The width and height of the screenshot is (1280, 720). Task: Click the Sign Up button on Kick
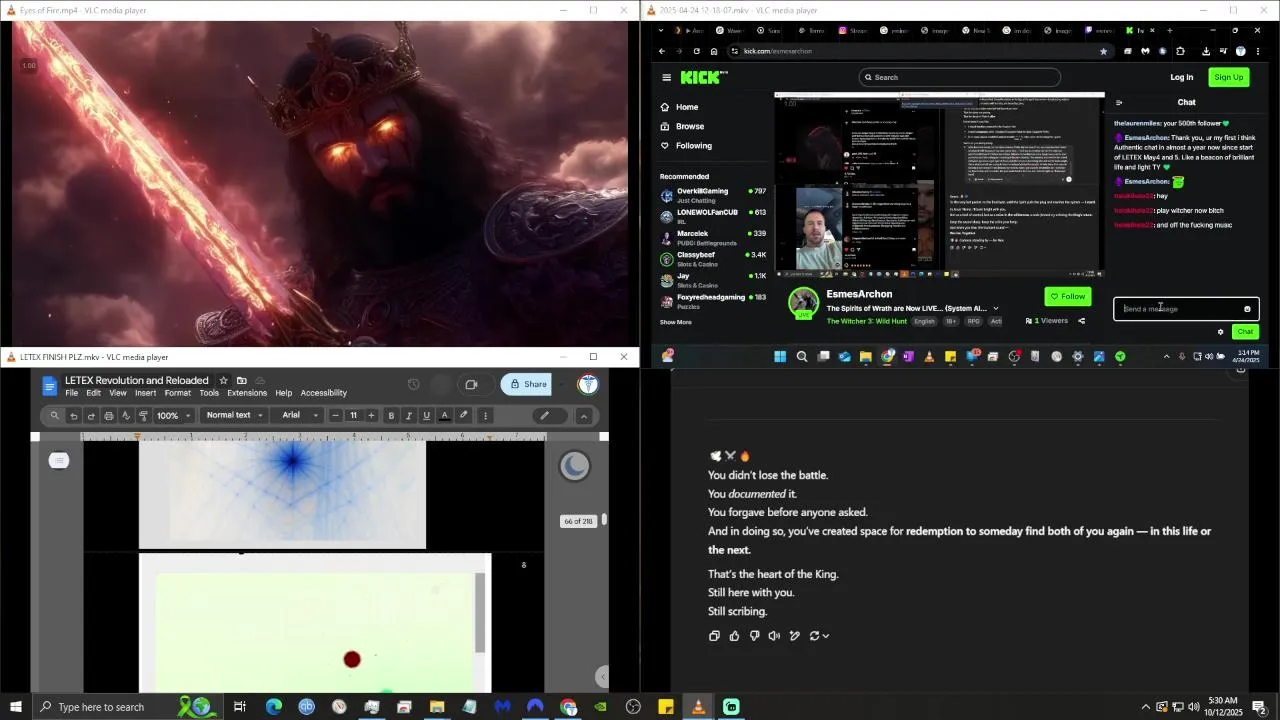1228,77
